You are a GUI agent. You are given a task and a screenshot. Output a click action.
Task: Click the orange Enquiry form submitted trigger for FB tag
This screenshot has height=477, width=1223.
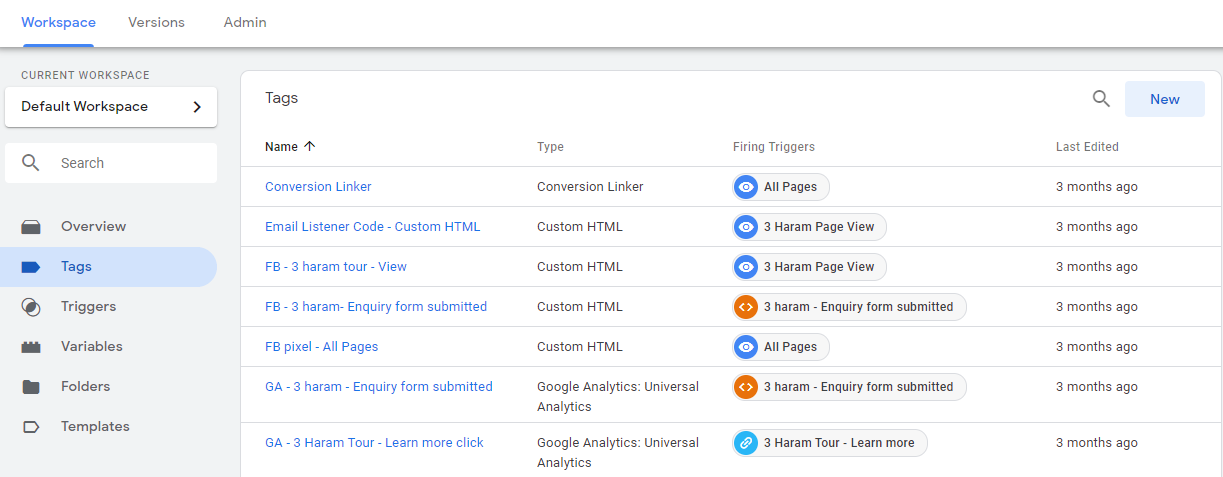(x=849, y=307)
